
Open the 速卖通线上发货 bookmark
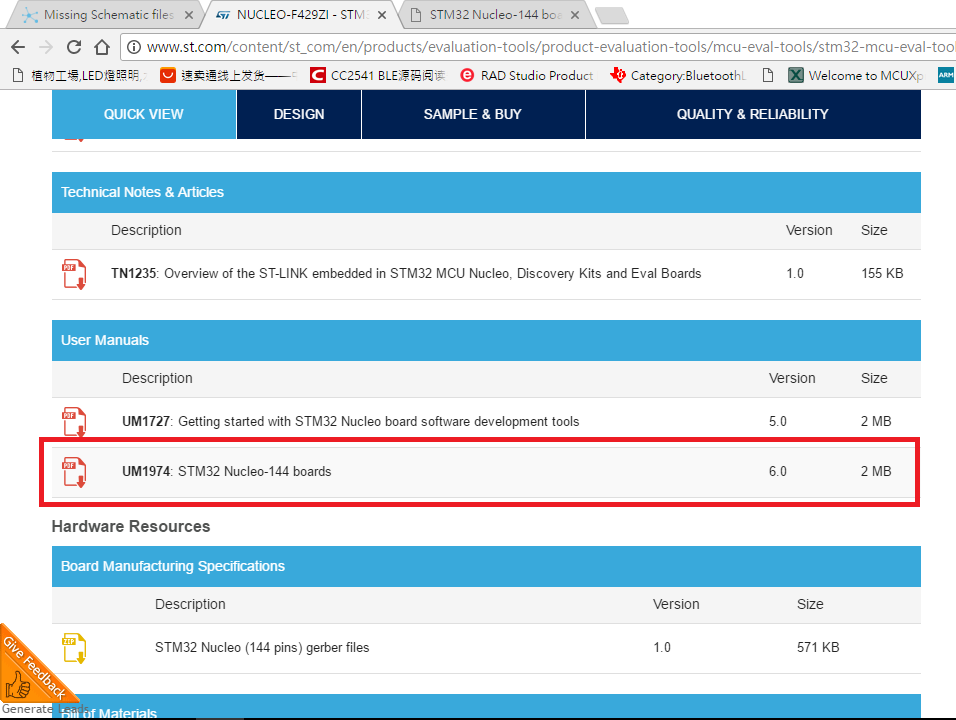pos(229,75)
